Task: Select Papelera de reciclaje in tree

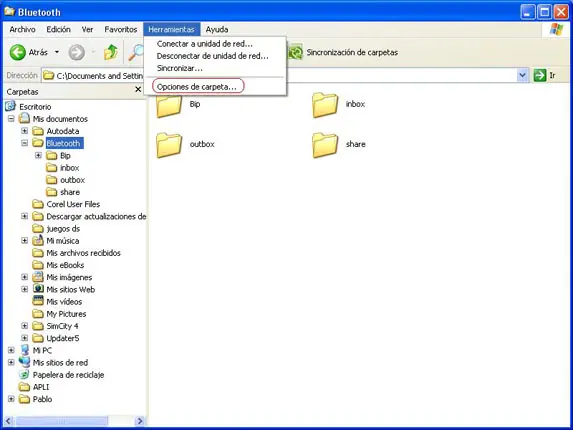Action: coord(68,375)
